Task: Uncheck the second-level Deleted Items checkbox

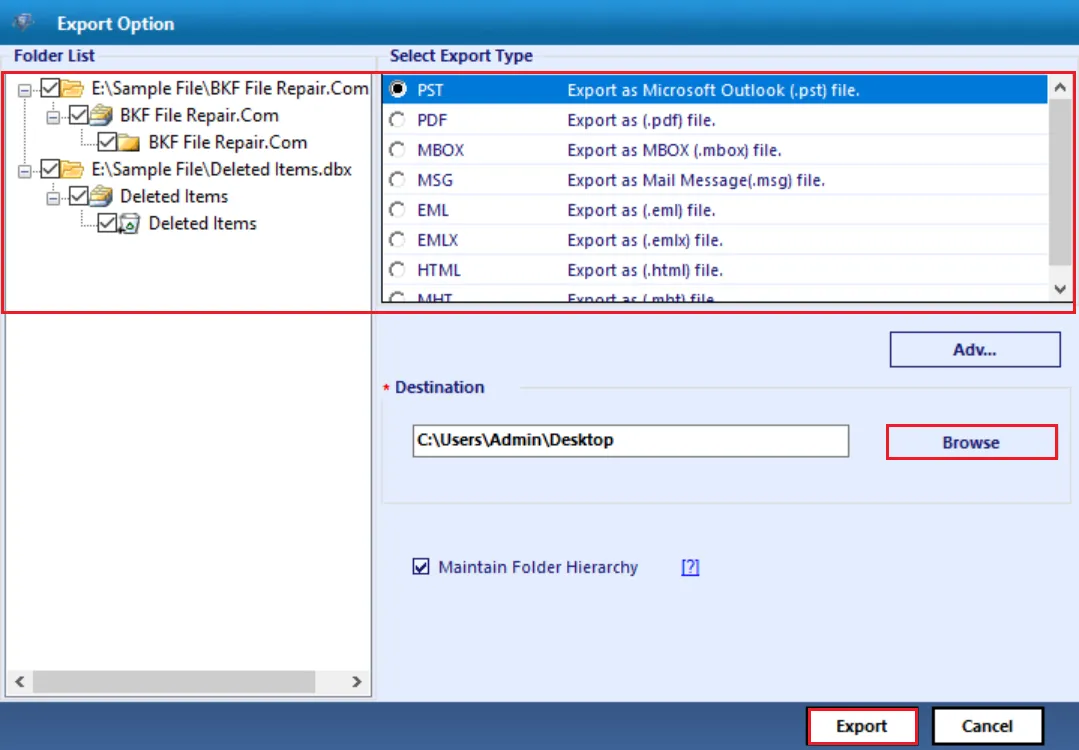Action: click(x=78, y=196)
